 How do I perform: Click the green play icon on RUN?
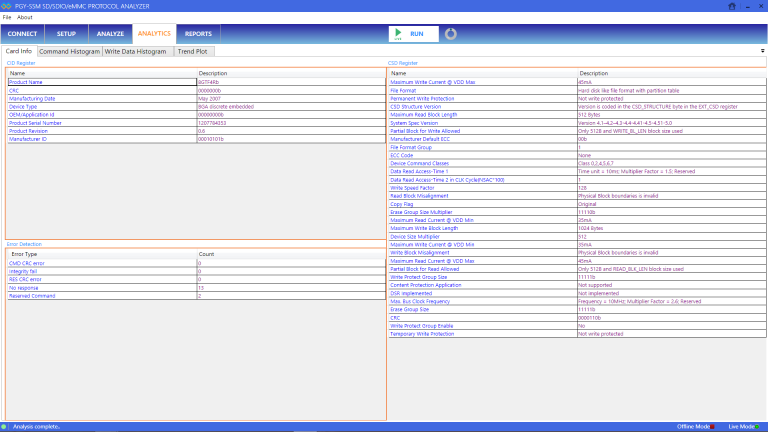tap(398, 33)
